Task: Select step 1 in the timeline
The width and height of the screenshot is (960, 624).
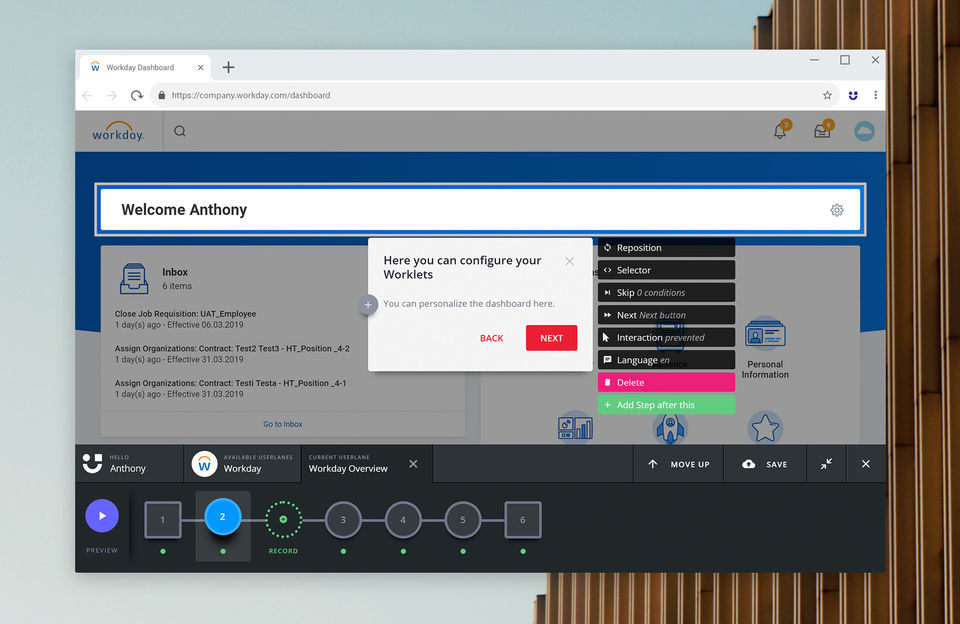Action: [163, 520]
